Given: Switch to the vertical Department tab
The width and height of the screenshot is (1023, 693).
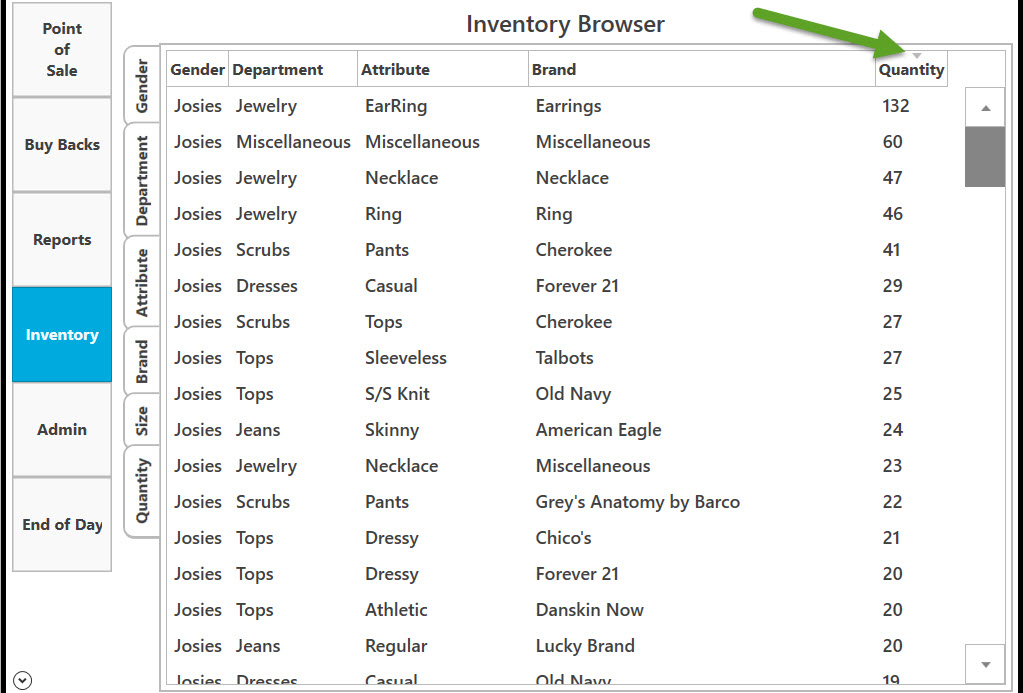Looking at the screenshot, I should (142, 180).
